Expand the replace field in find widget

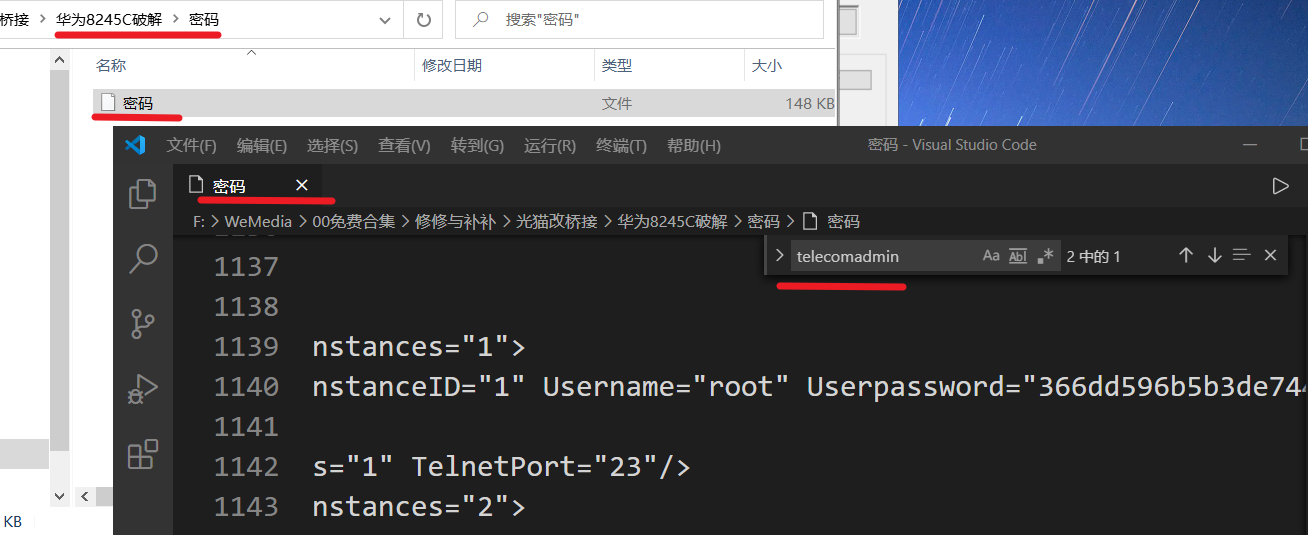(x=780, y=256)
